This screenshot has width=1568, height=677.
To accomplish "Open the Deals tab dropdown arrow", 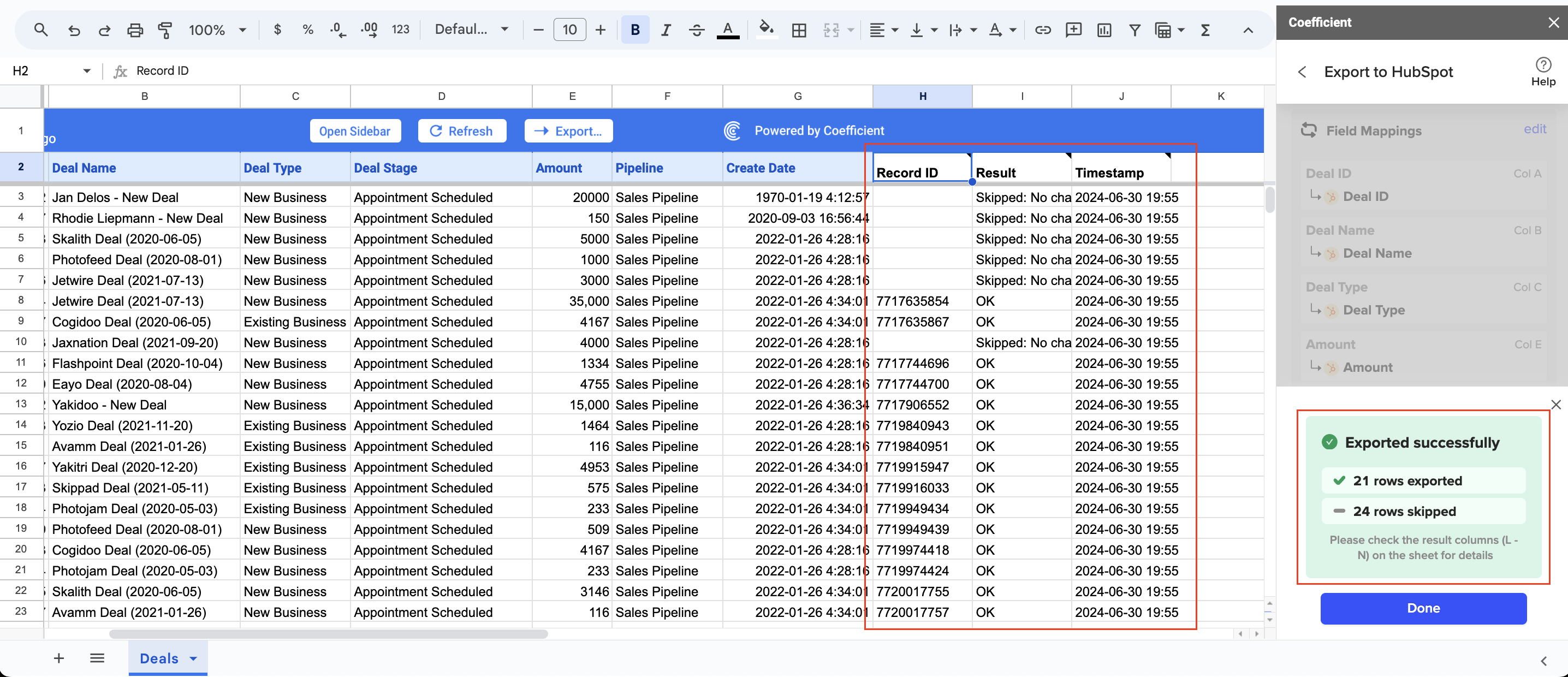I will pyautogui.click(x=194, y=659).
